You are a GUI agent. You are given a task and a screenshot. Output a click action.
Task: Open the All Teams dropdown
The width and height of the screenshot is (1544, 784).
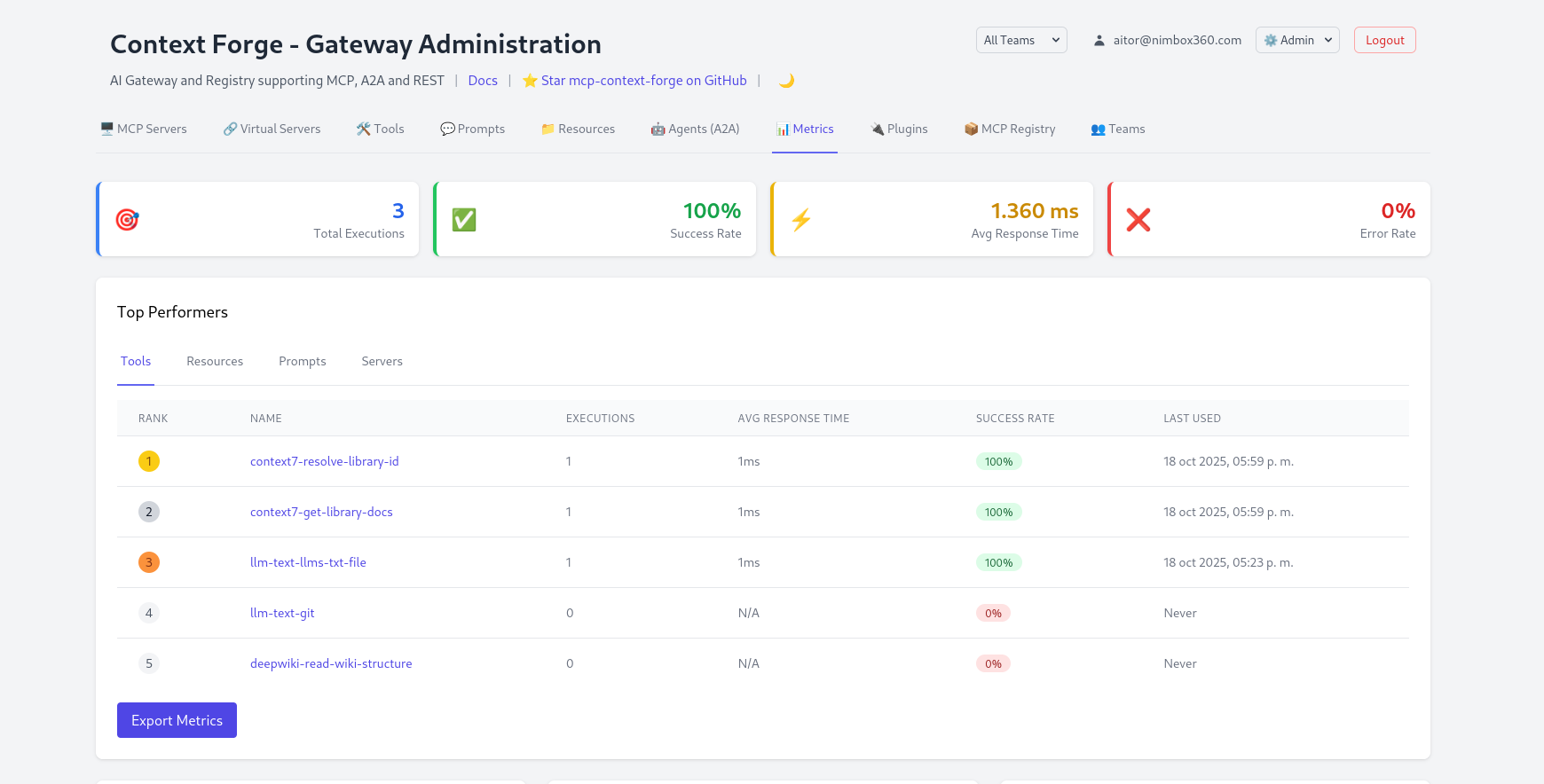1020,41
